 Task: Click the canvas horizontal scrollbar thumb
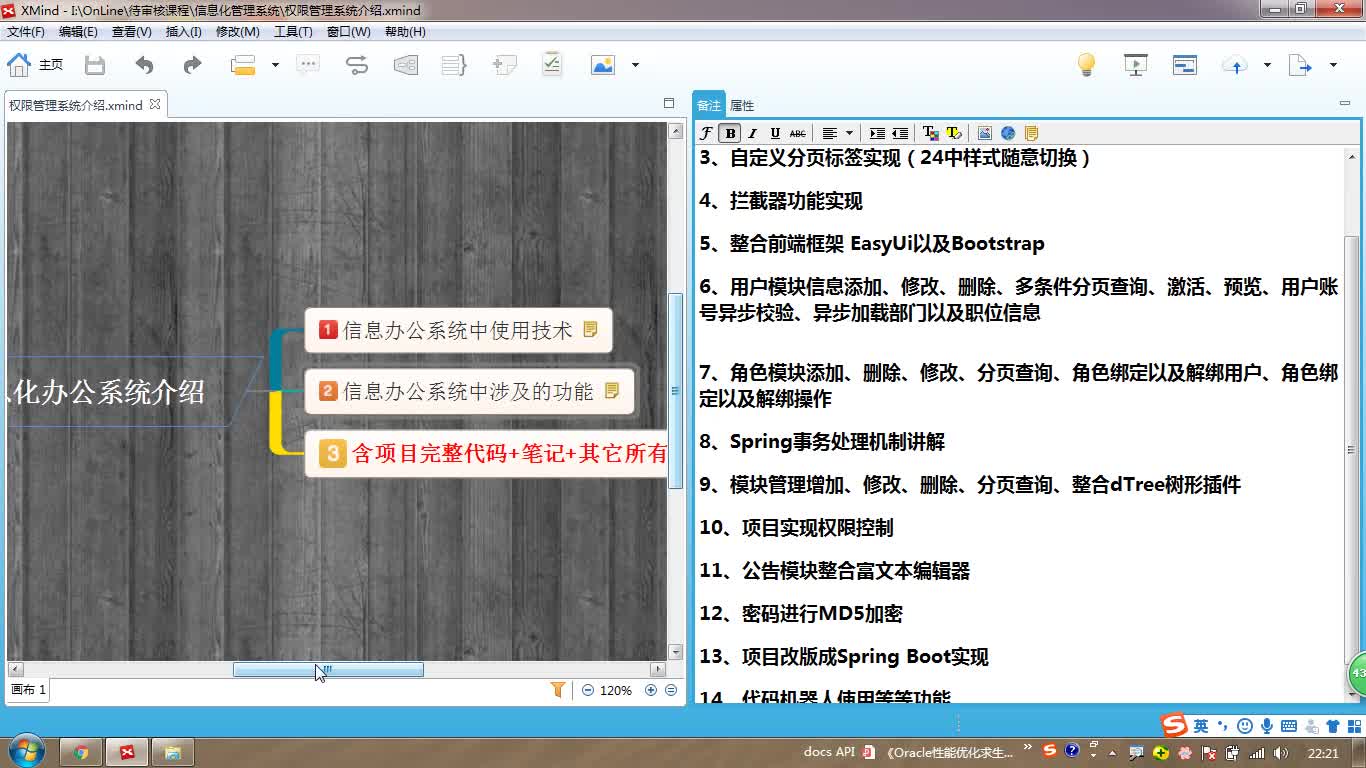pyautogui.click(x=328, y=669)
